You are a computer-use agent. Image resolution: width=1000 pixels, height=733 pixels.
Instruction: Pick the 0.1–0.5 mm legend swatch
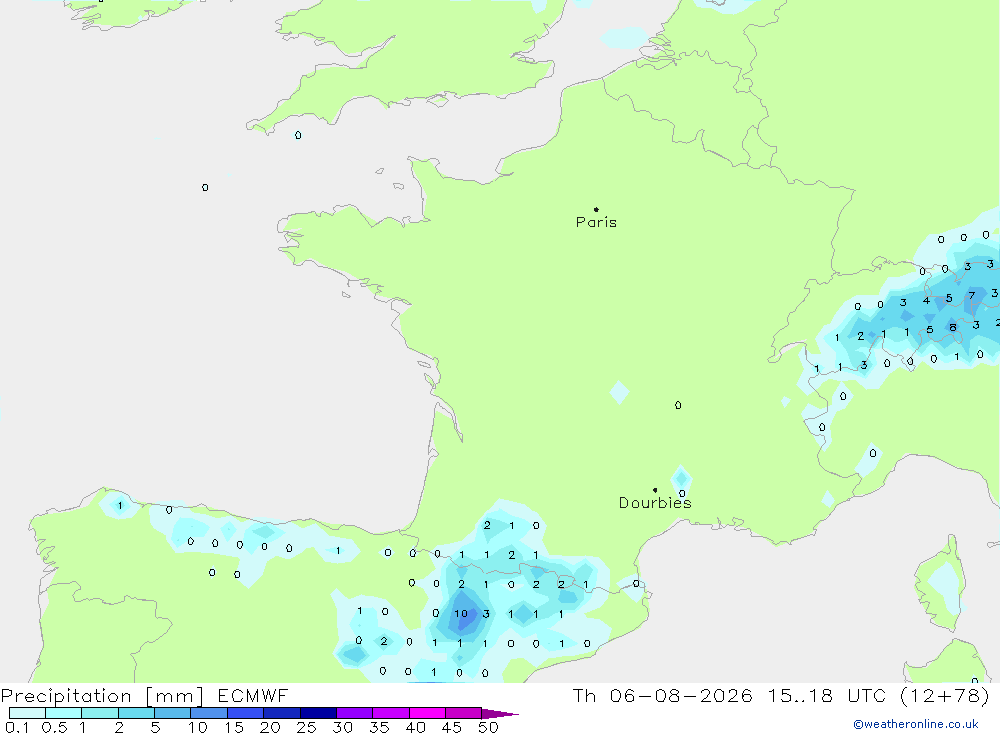[27, 713]
